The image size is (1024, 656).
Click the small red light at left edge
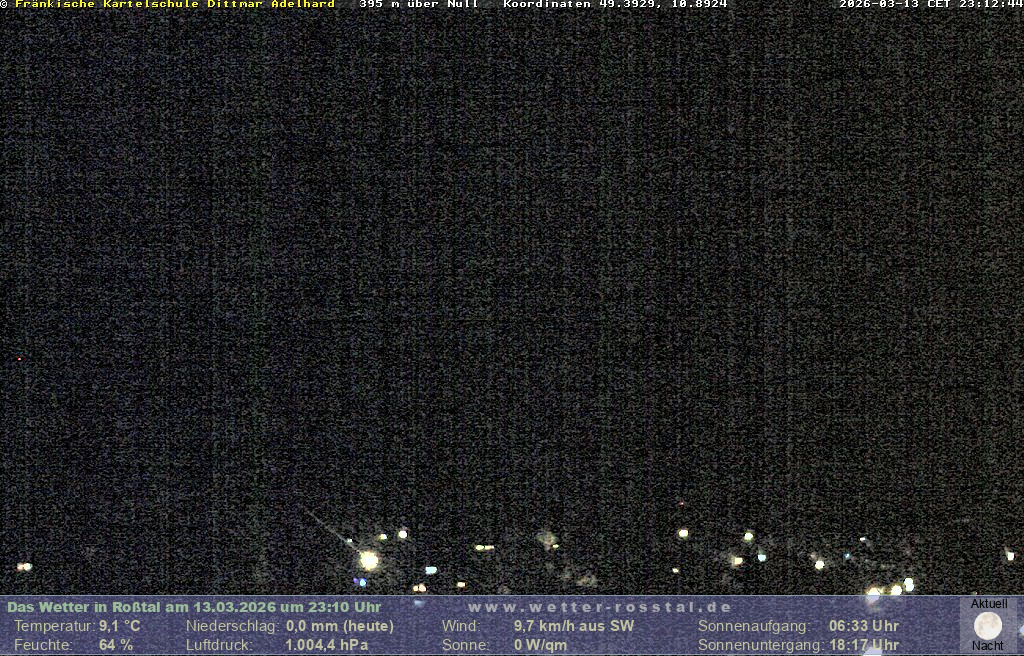point(19,358)
